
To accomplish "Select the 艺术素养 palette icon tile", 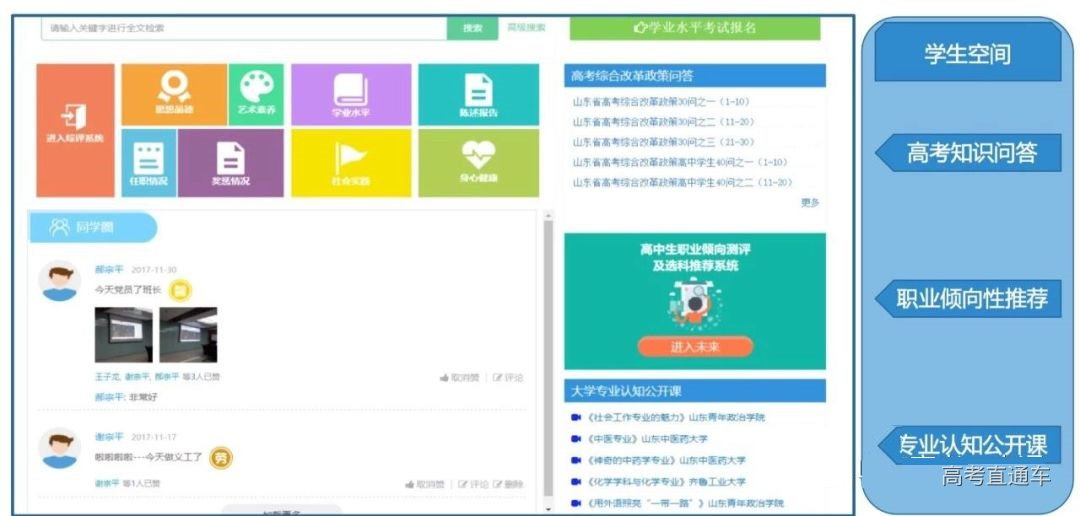I will [256, 95].
